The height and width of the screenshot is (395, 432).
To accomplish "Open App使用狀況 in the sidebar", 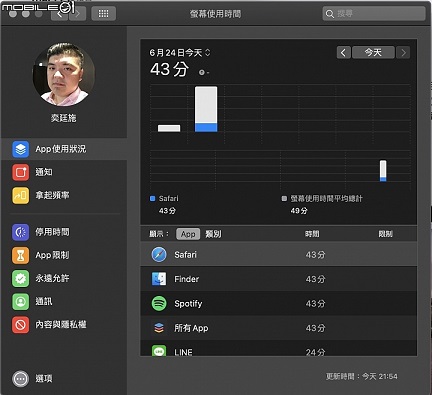I will coord(64,149).
